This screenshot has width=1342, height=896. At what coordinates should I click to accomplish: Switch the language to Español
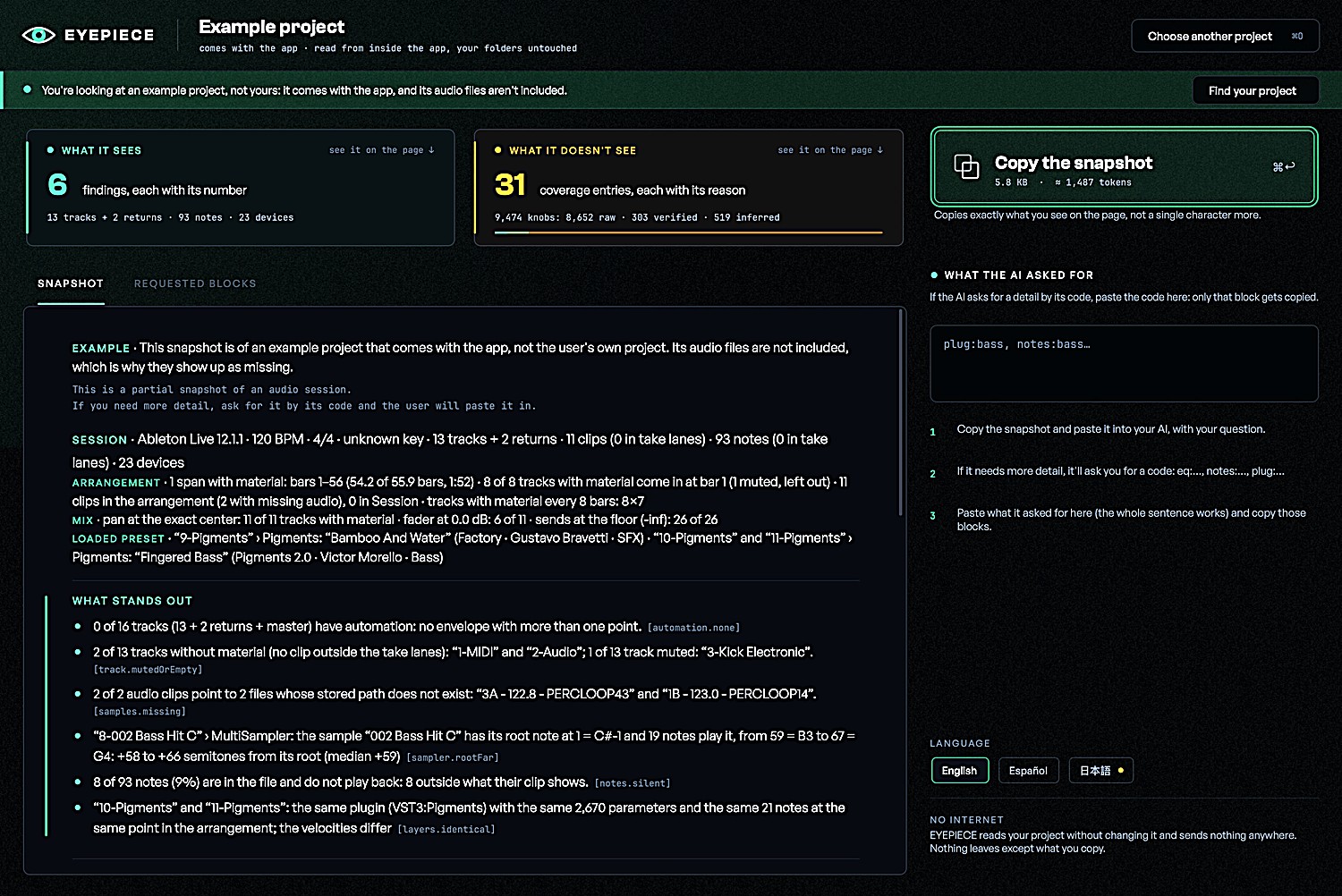(1028, 771)
